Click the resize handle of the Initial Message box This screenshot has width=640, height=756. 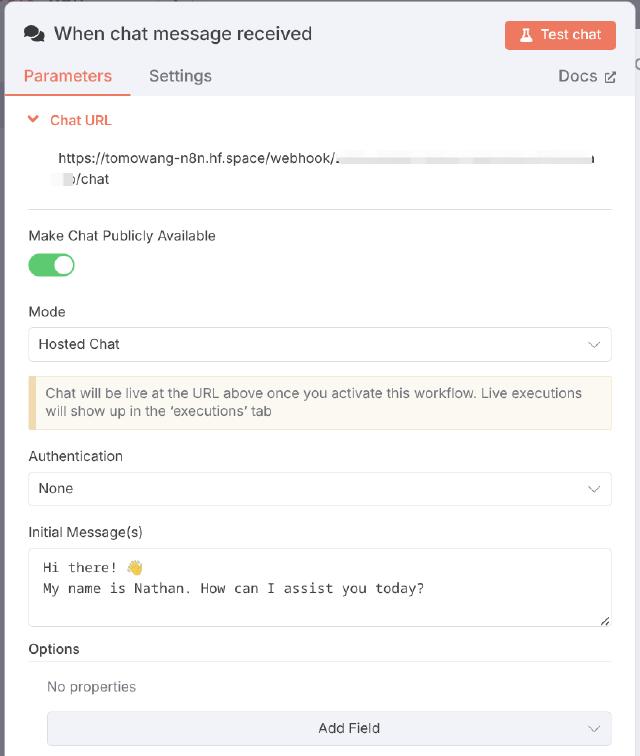pyautogui.click(x=604, y=621)
